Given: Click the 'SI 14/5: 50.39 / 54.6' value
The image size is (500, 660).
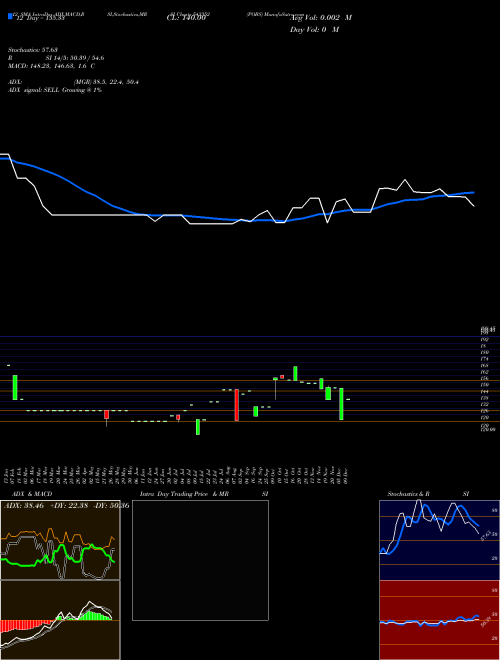Looking at the screenshot, I should [75, 58].
